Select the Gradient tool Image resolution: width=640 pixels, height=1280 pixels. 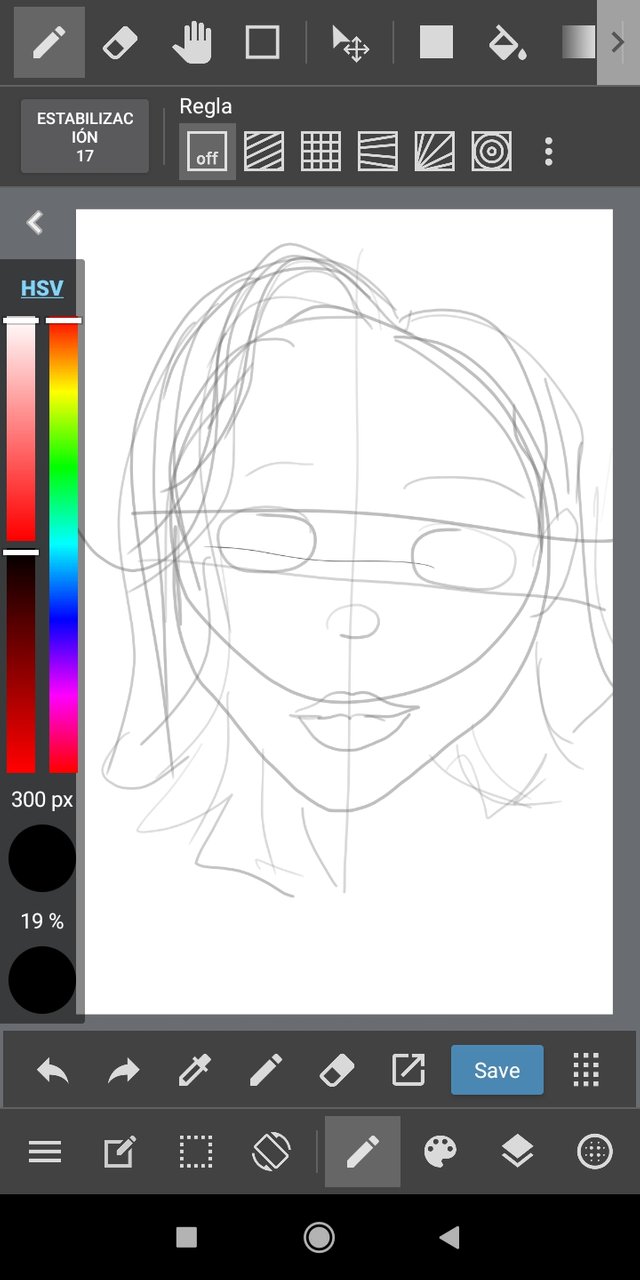coord(578,43)
